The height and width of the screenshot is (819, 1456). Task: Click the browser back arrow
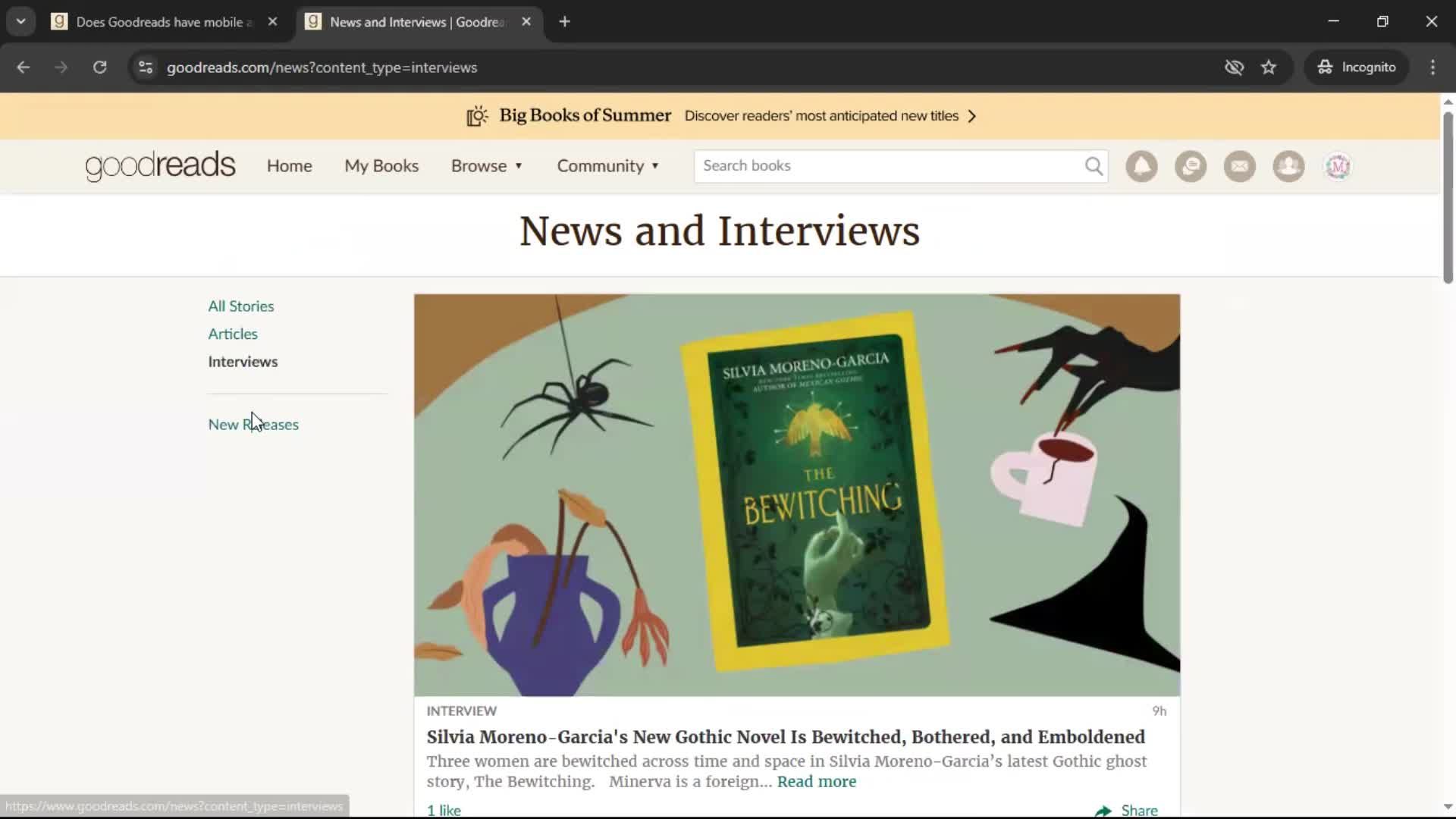pyautogui.click(x=24, y=67)
